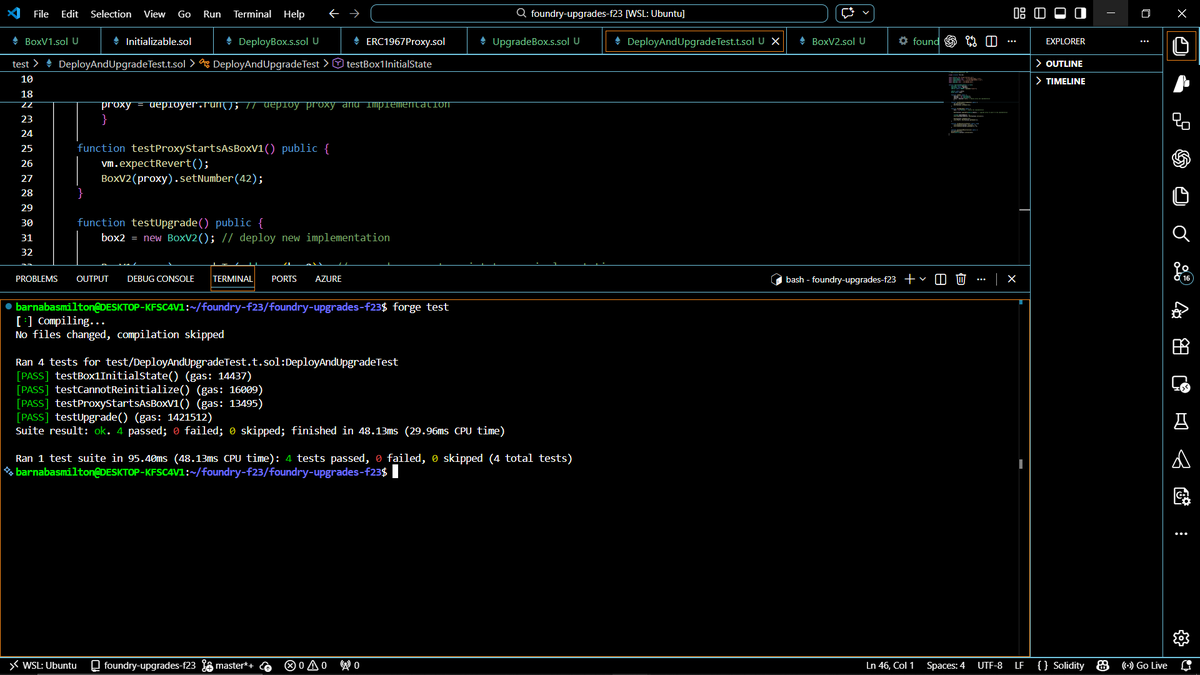Open the Explorer view in activity bar
This screenshot has width=1200, height=675.
coord(1180,46)
